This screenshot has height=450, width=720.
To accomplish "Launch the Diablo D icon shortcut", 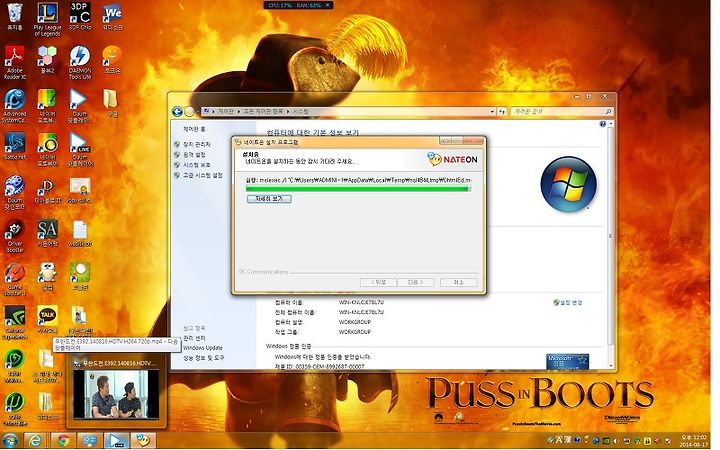I will pos(48,190).
